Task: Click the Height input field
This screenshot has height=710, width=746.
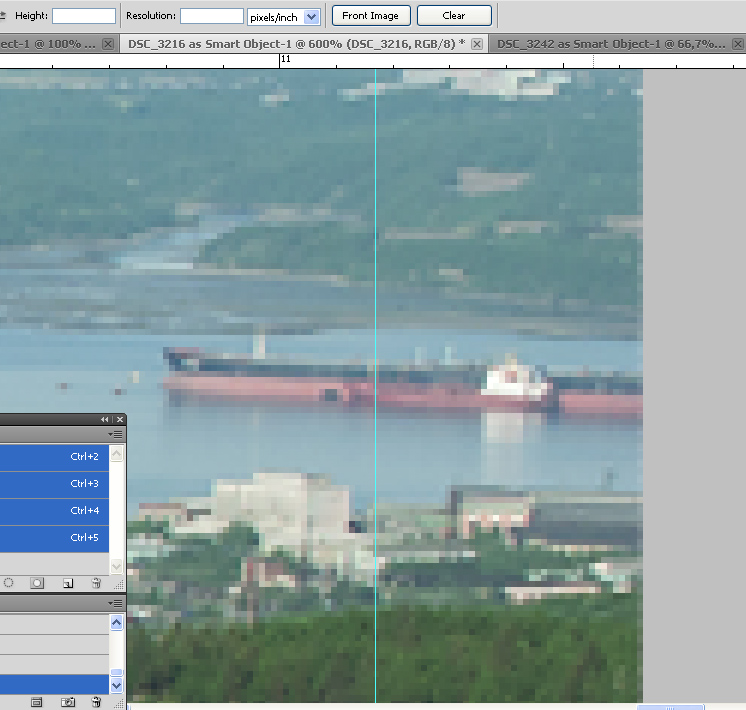Action: pos(83,16)
